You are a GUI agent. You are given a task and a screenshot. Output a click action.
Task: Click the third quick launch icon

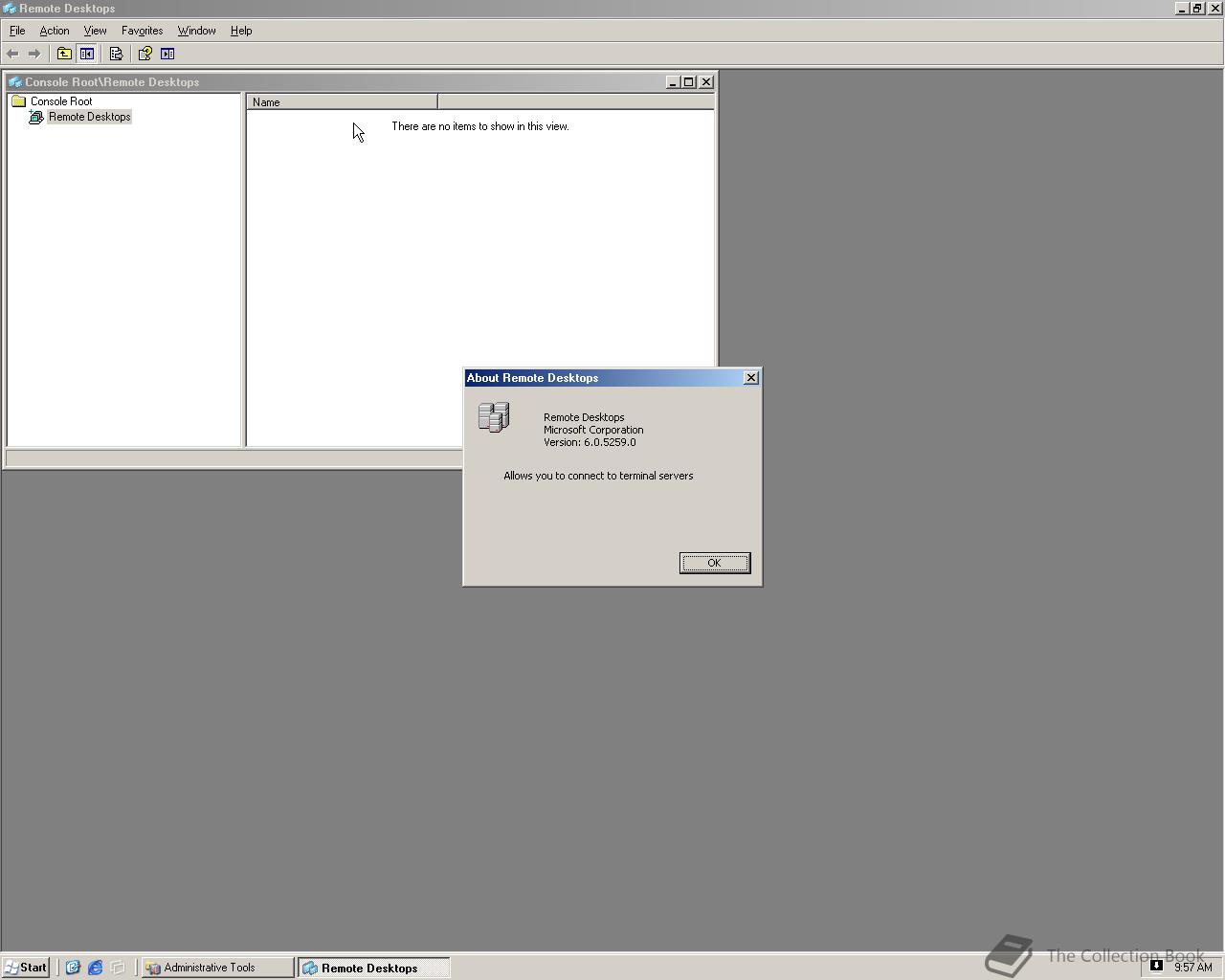tap(118, 968)
